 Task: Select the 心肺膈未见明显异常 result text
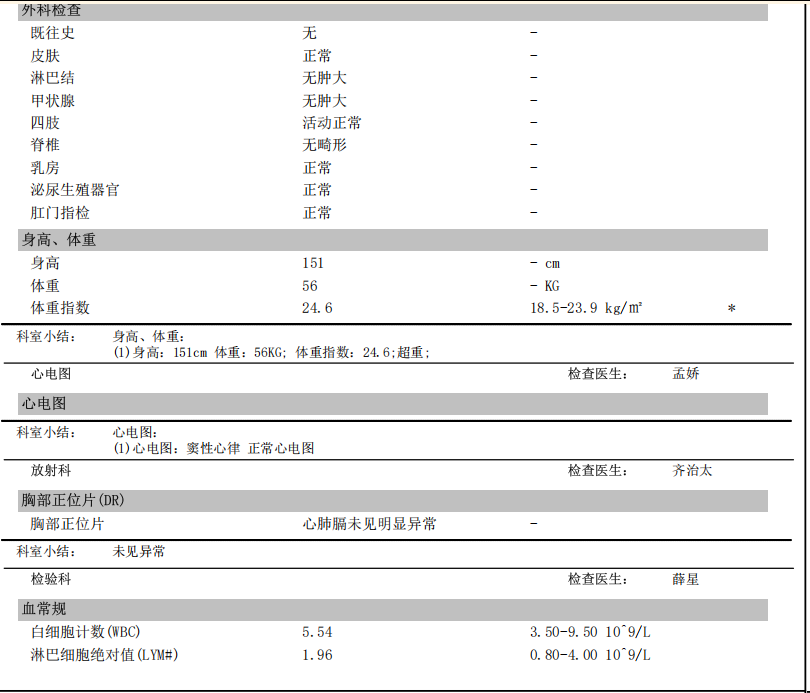(369, 524)
